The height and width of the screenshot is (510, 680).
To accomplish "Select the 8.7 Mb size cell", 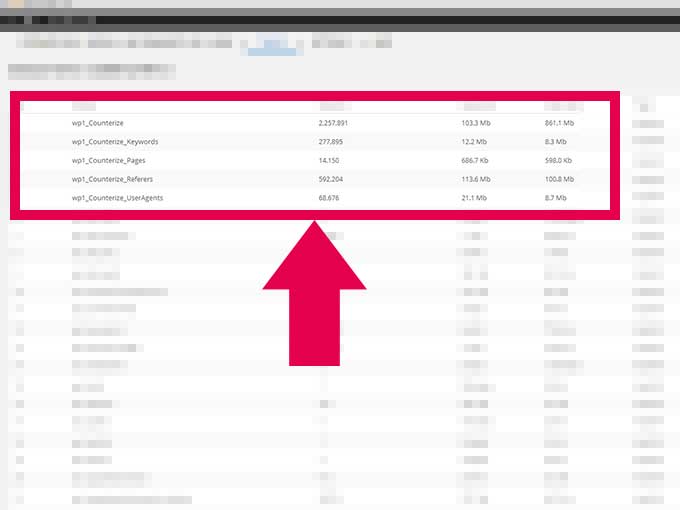I will [556, 198].
